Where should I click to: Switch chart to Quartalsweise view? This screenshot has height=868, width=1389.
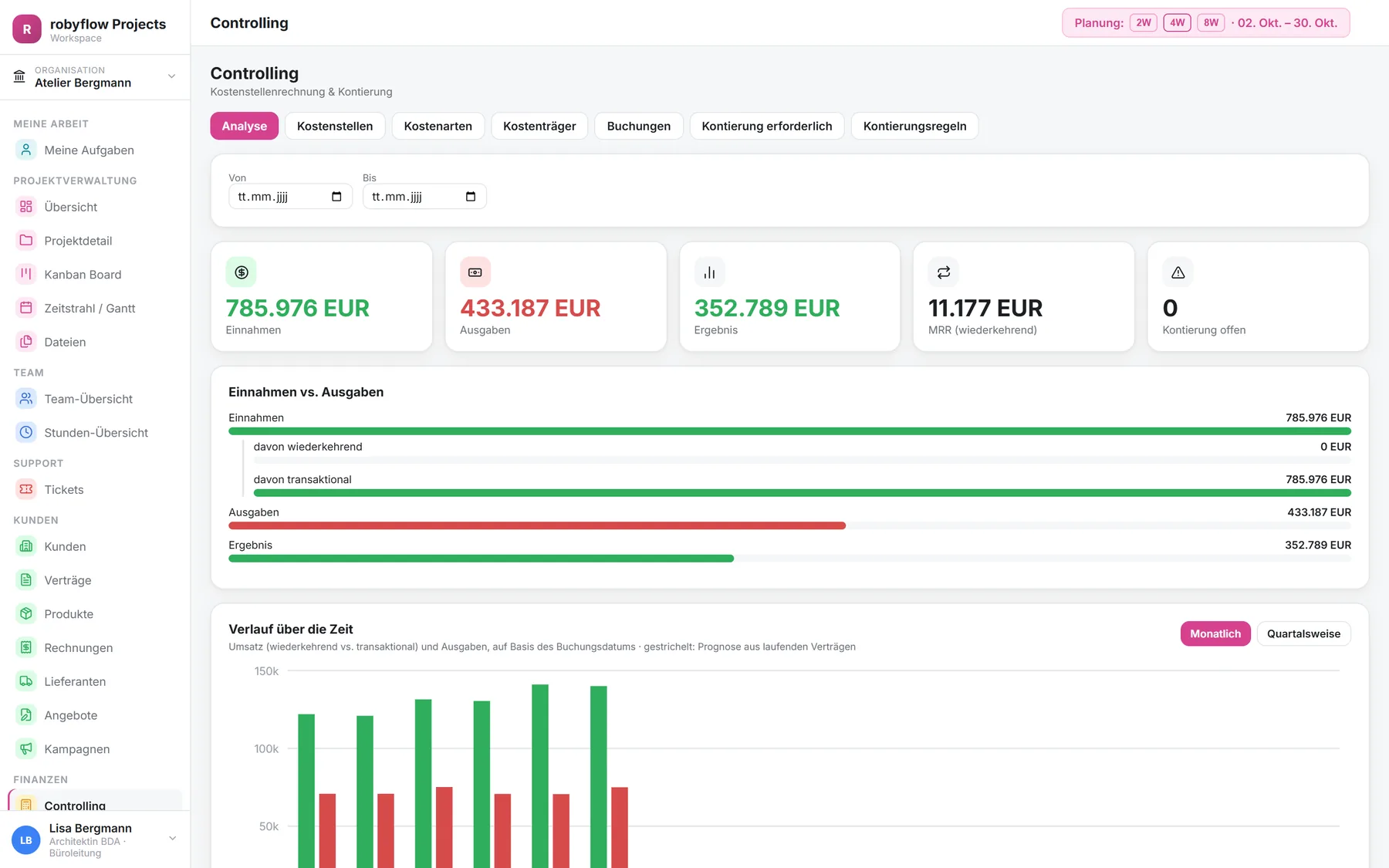(x=1304, y=633)
